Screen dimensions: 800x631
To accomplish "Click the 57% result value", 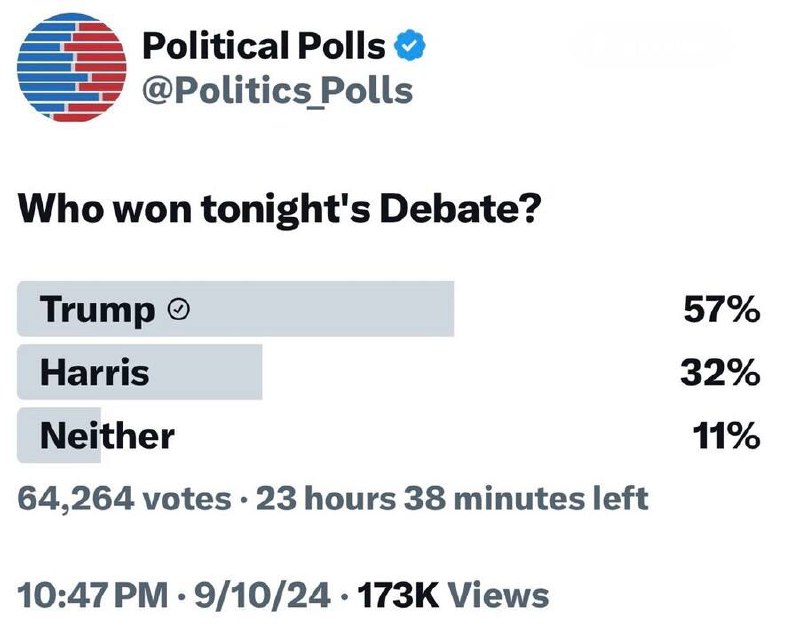I will point(722,309).
